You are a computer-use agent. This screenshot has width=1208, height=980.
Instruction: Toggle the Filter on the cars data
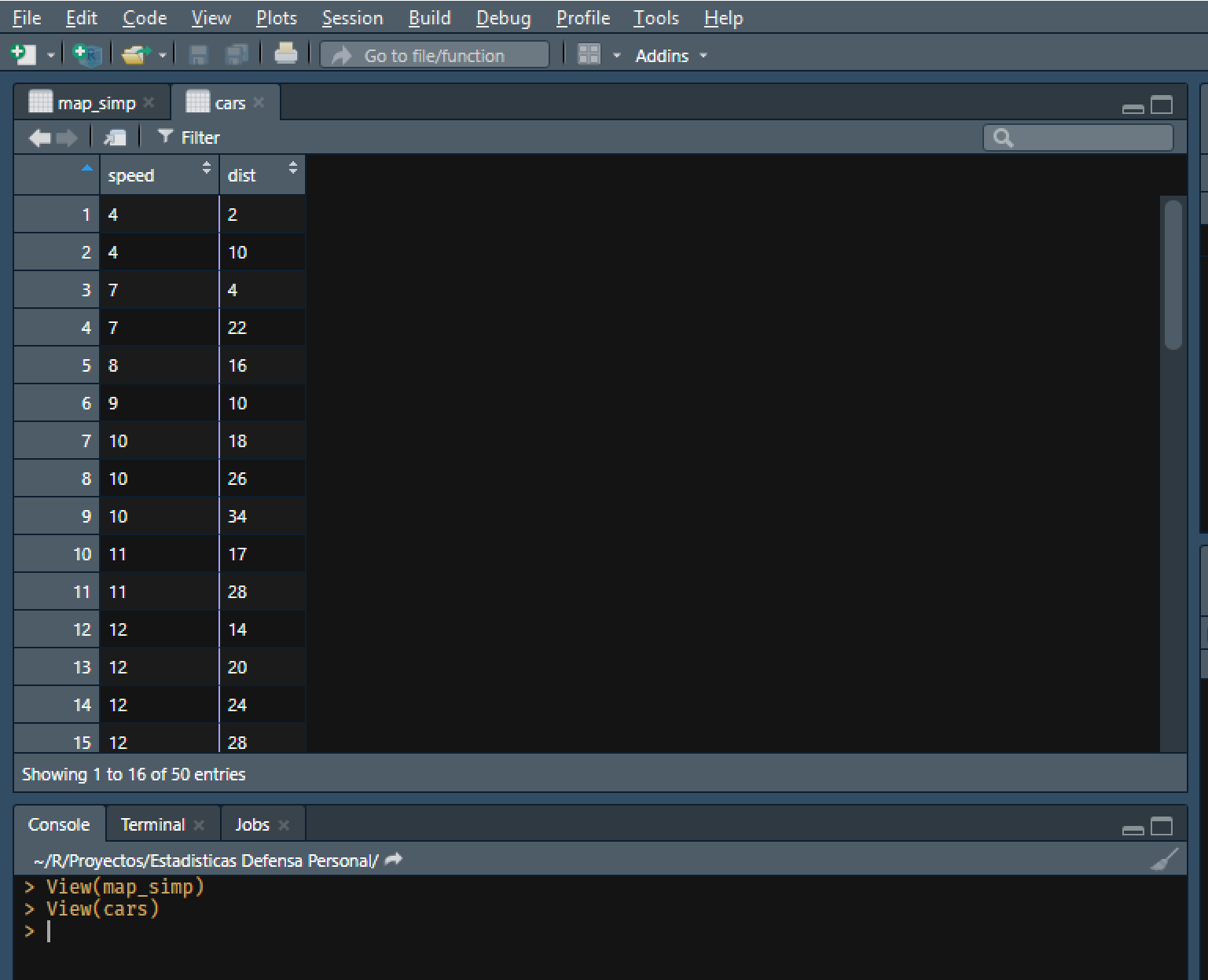[189, 137]
